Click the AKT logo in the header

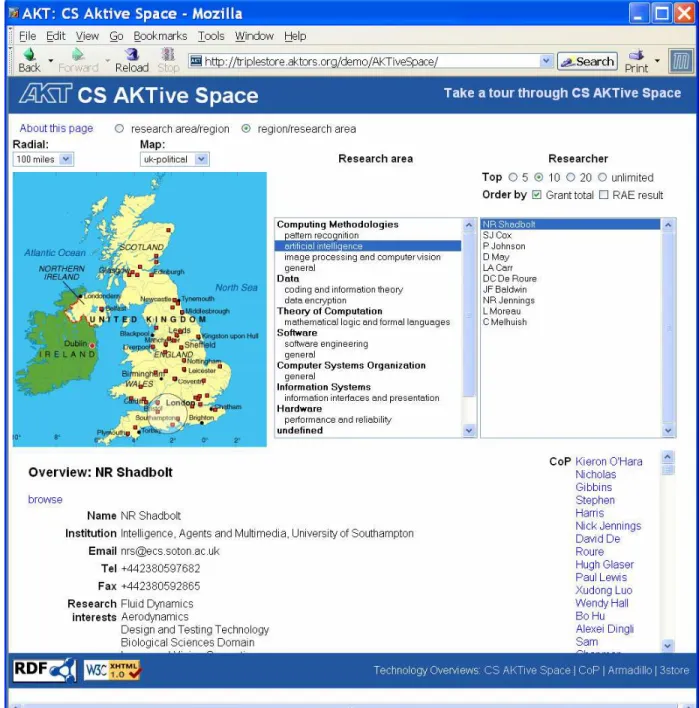point(45,93)
